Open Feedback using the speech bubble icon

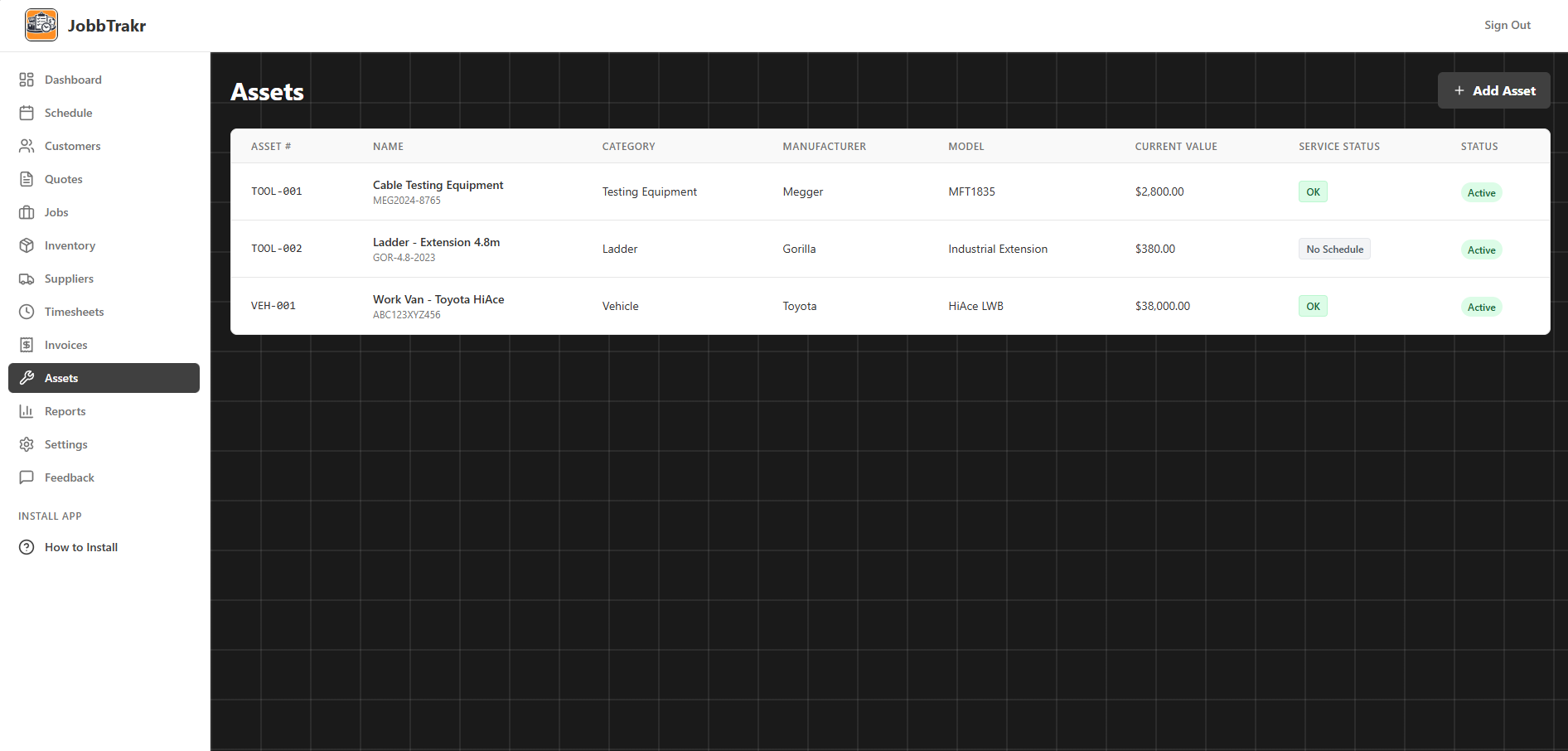click(27, 477)
